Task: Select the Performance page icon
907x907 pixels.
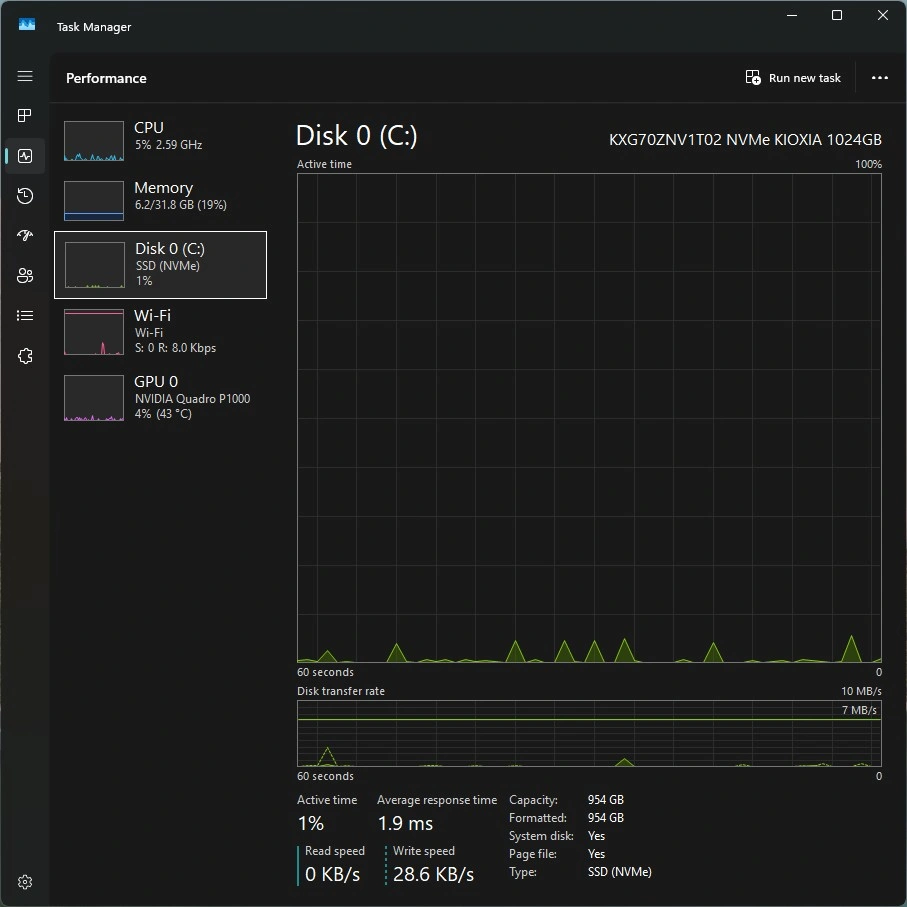Action: point(25,156)
